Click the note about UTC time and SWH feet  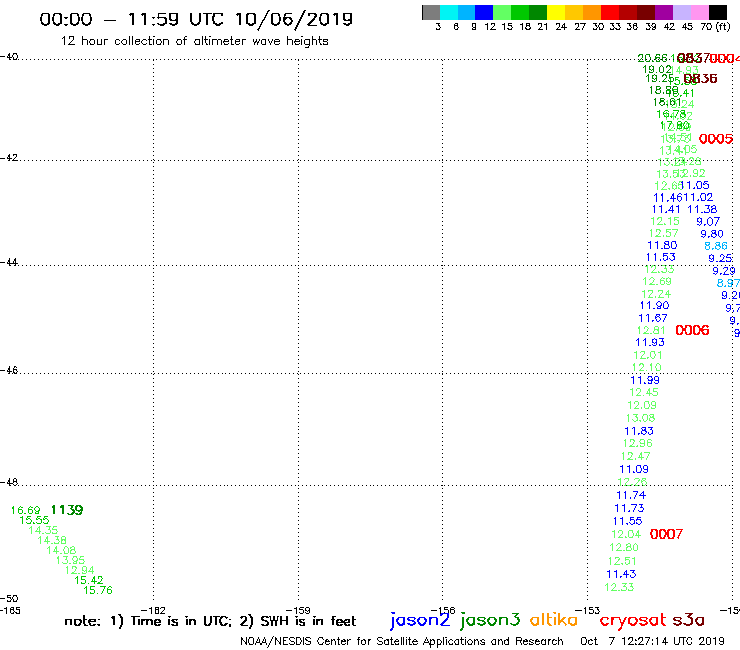tap(210, 621)
